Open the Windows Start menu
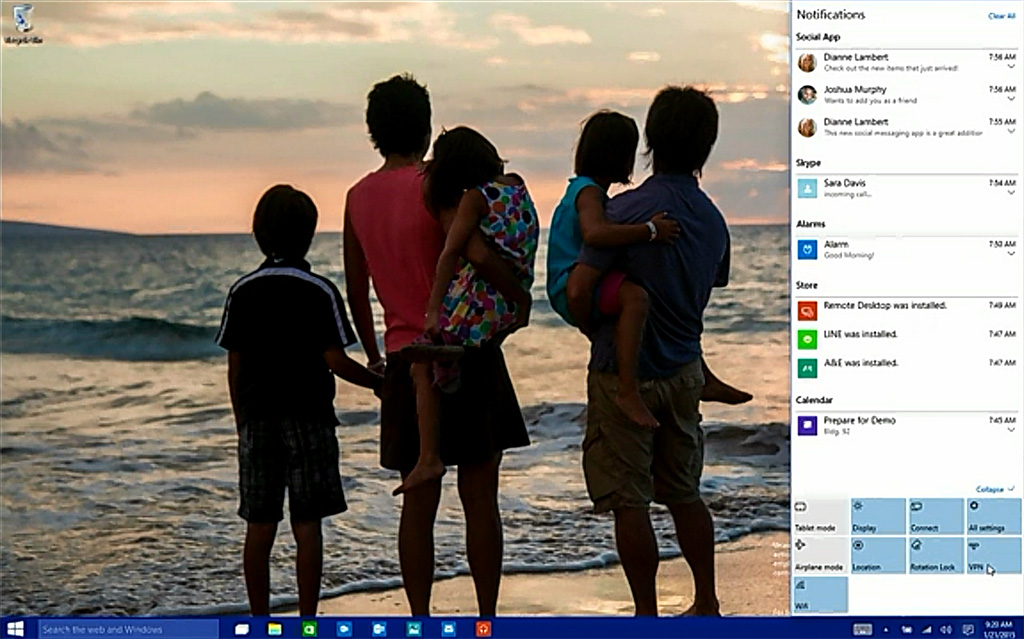 tap(14, 629)
